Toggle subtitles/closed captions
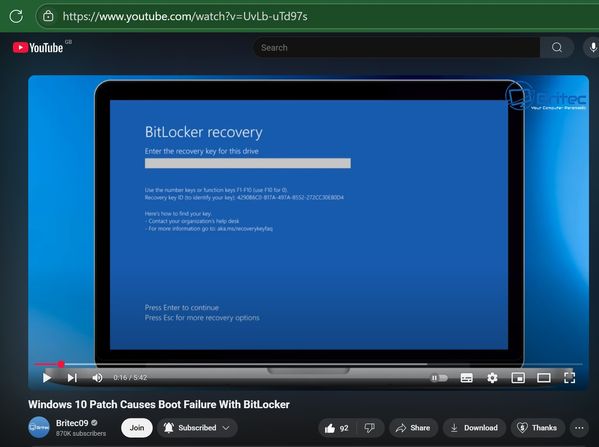This screenshot has width=599, height=447. (x=466, y=378)
